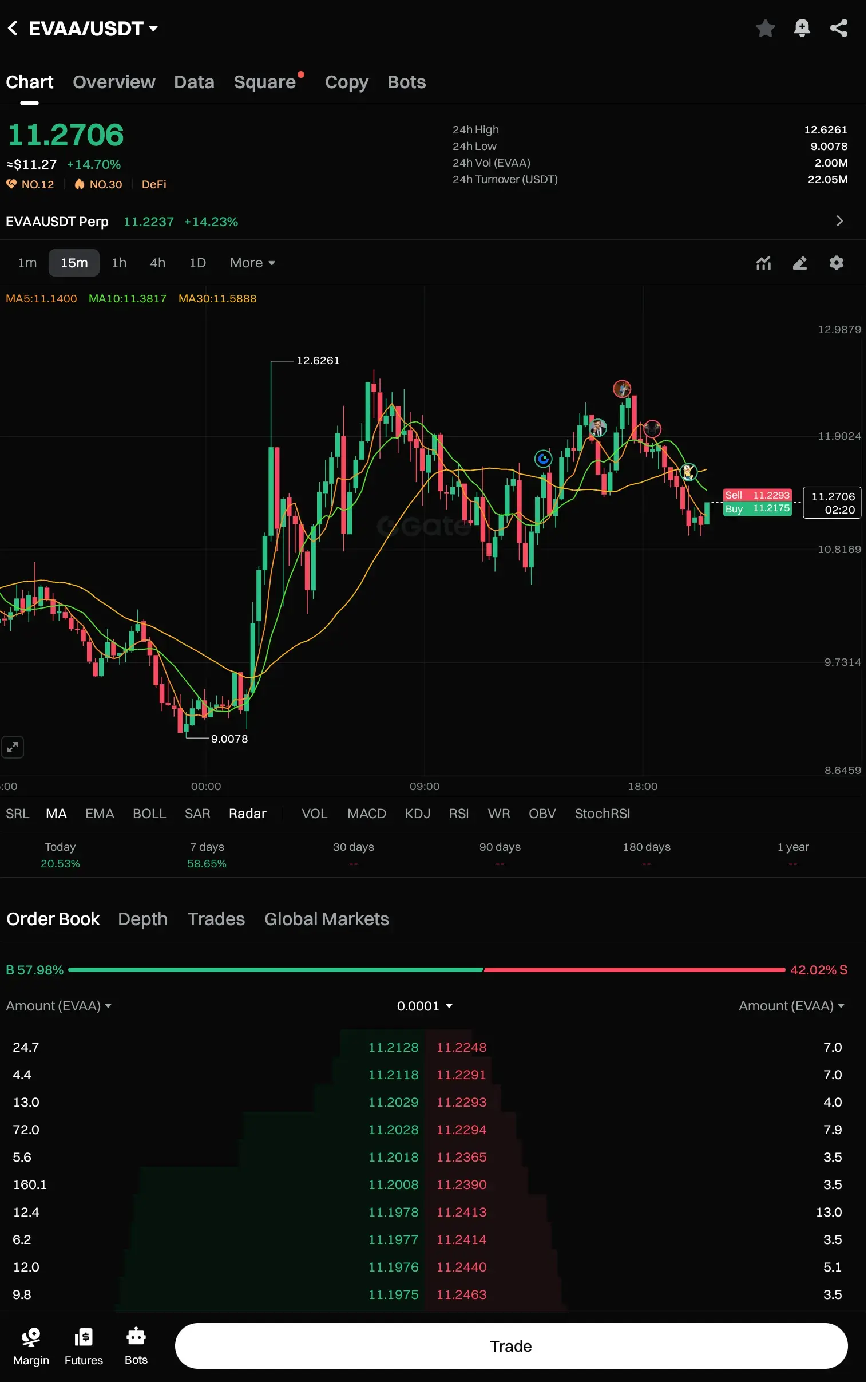Select bid price 11.2128 in order book
Viewport: 868px width, 1382px height.
tap(394, 1047)
